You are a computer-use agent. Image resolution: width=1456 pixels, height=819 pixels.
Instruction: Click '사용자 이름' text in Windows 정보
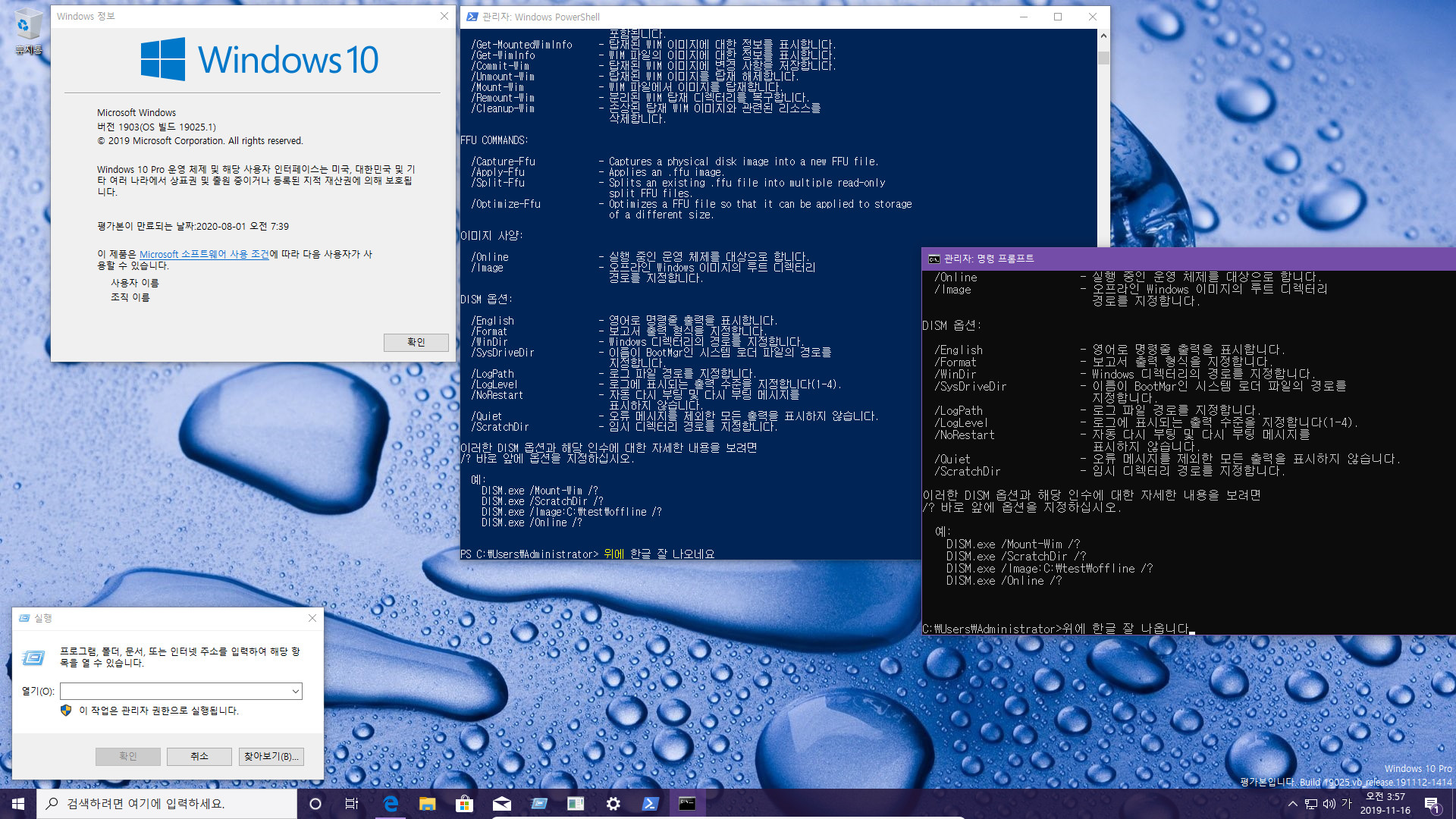click(x=134, y=283)
